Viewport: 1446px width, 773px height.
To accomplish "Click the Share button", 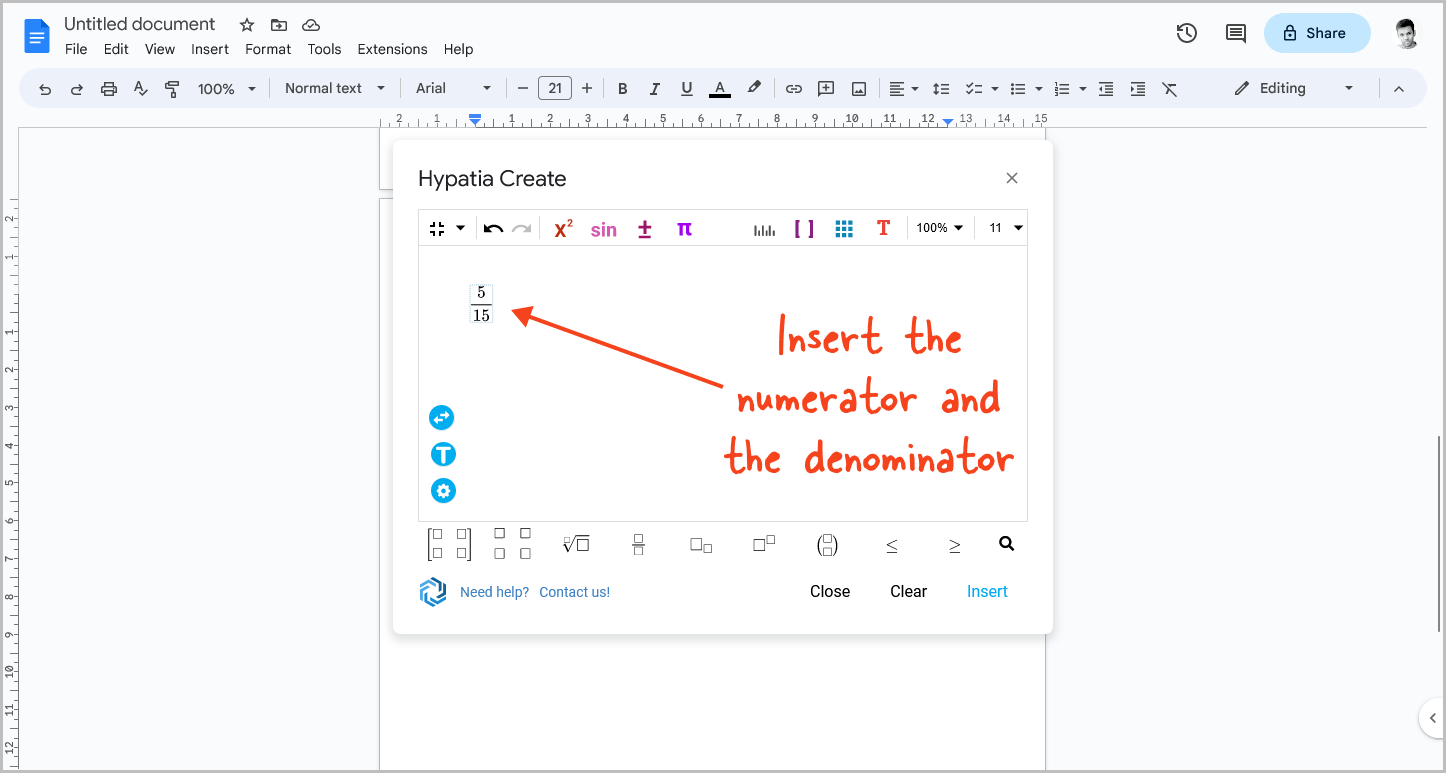I will pyautogui.click(x=1317, y=33).
